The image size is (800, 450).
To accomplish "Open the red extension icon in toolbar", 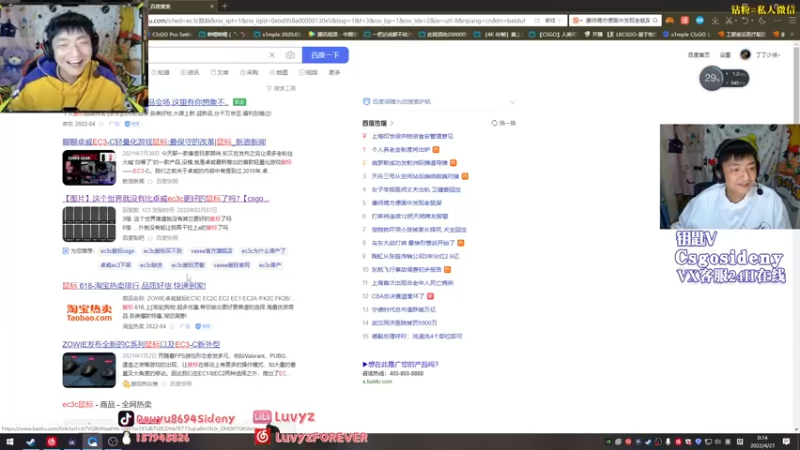I will 685,20.
